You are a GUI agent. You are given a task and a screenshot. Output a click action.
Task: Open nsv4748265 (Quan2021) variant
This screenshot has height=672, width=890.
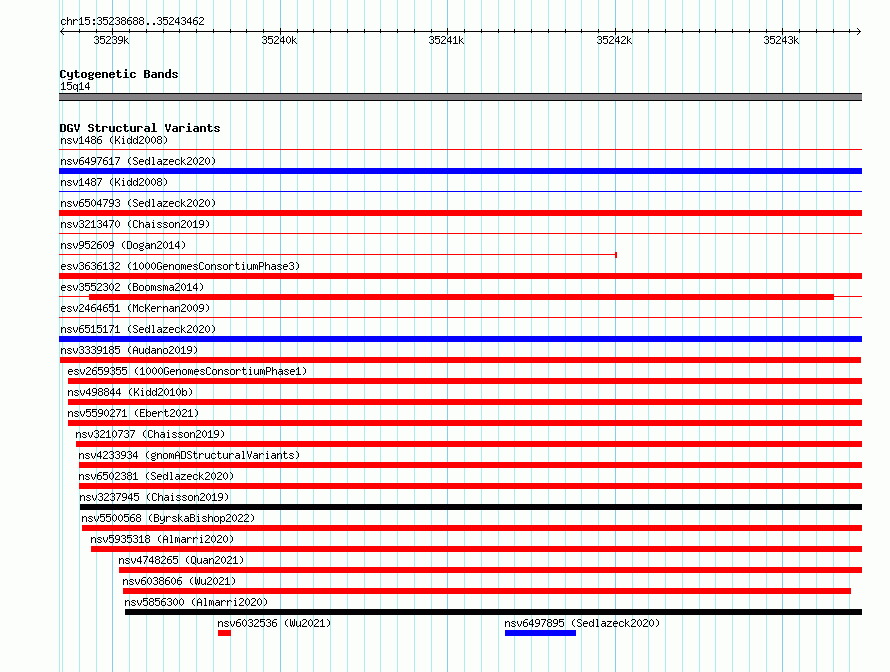click(x=181, y=560)
